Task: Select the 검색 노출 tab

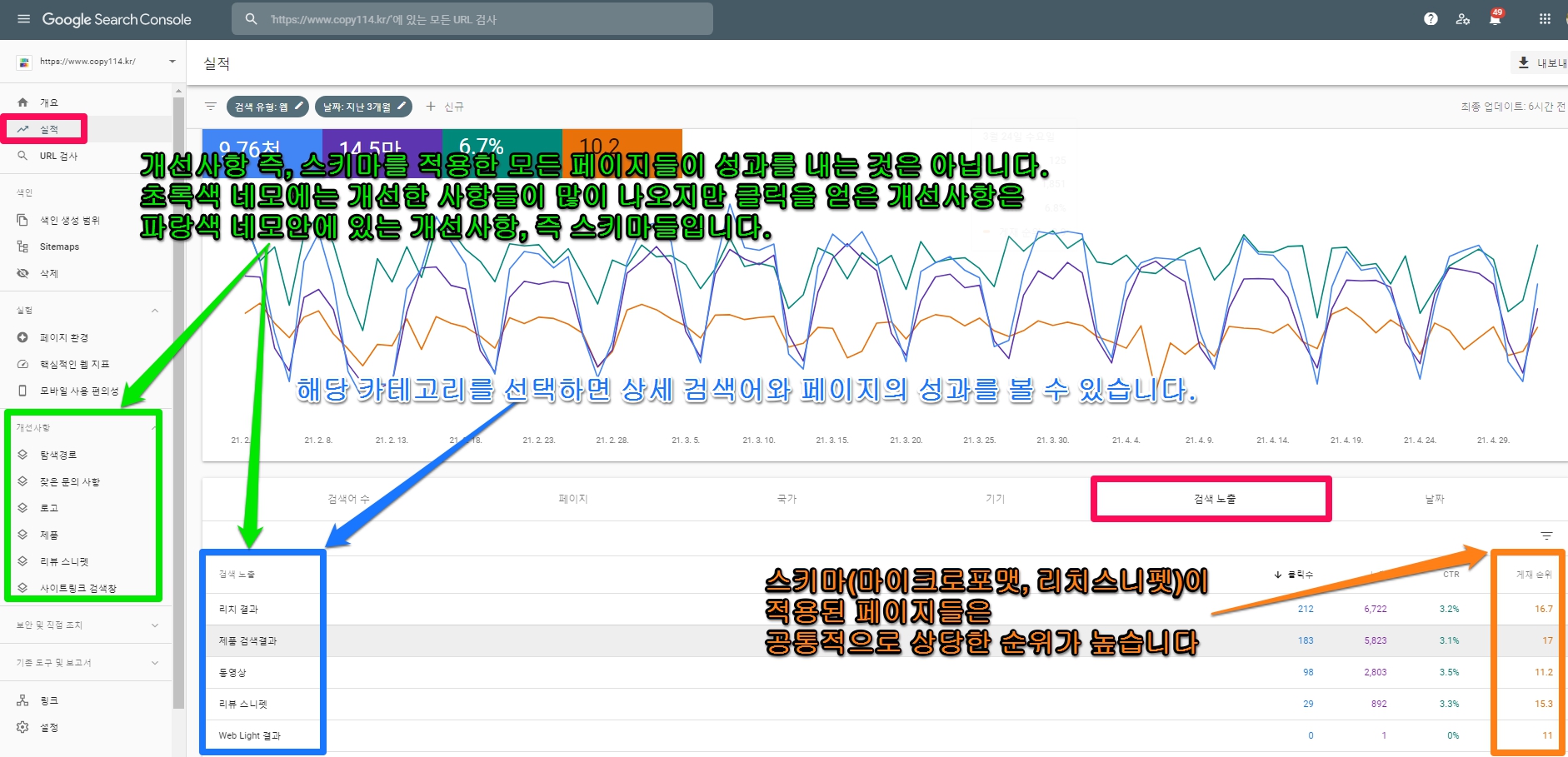Action: coord(1214,499)
